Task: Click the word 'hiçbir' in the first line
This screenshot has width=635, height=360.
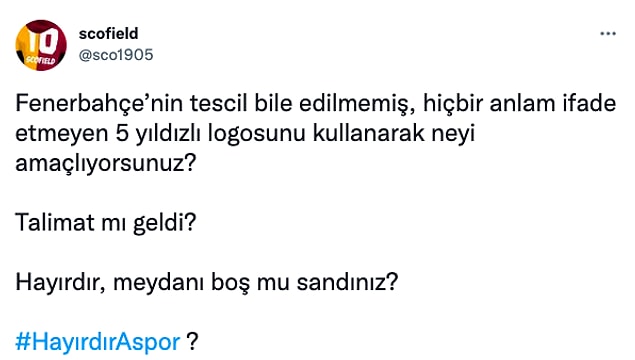Action: click(x=453, y=103)
